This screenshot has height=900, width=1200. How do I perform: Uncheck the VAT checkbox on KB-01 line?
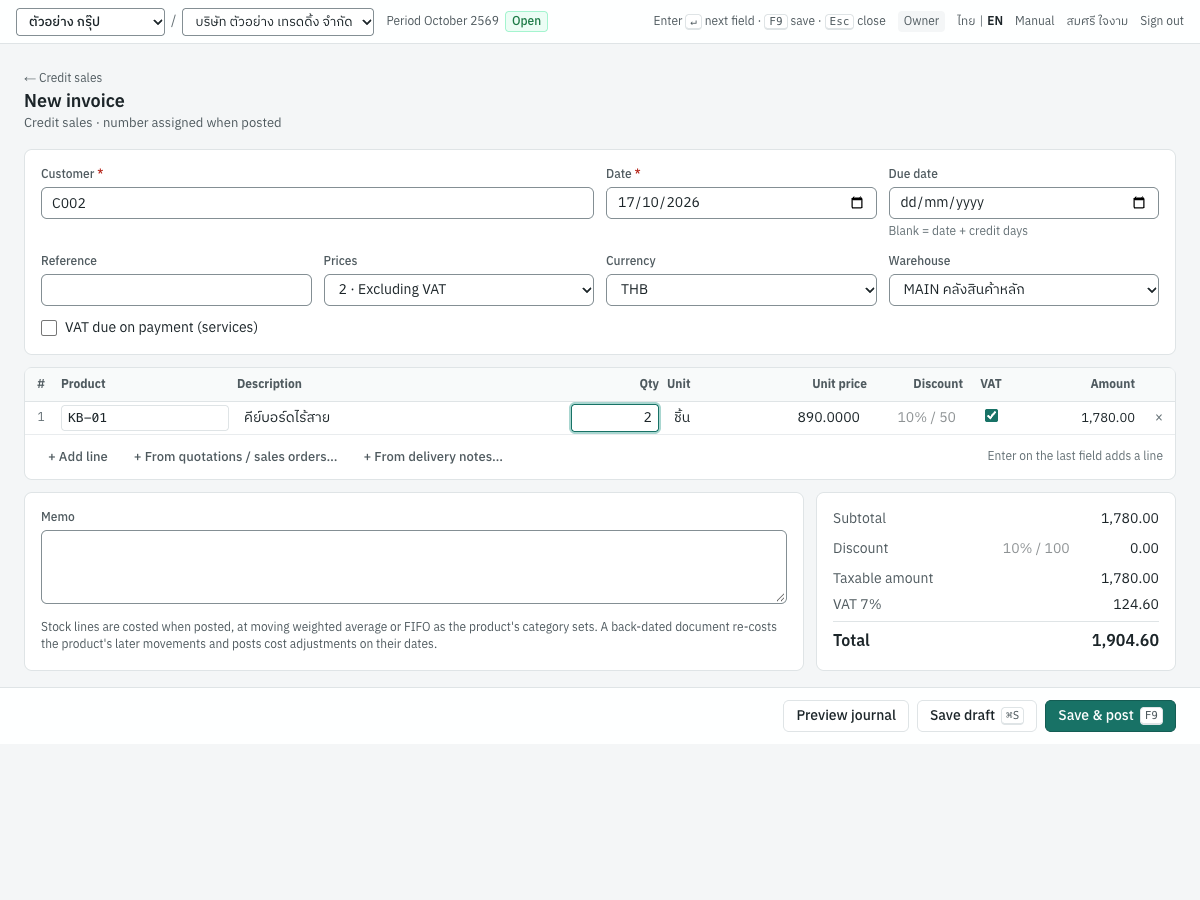(x=991, y=416)
